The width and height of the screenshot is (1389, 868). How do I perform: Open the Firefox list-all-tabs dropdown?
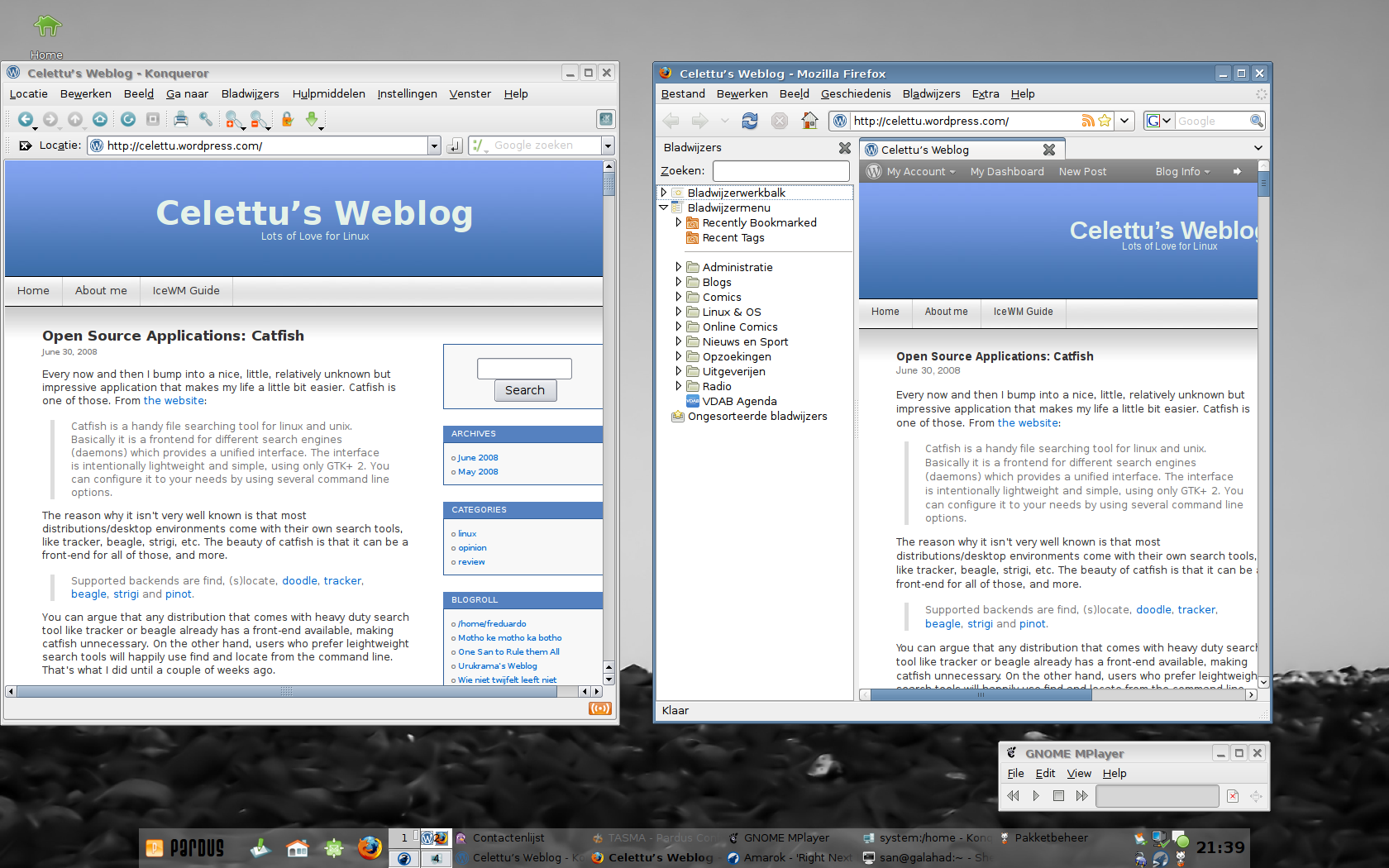coord(1258,149)
